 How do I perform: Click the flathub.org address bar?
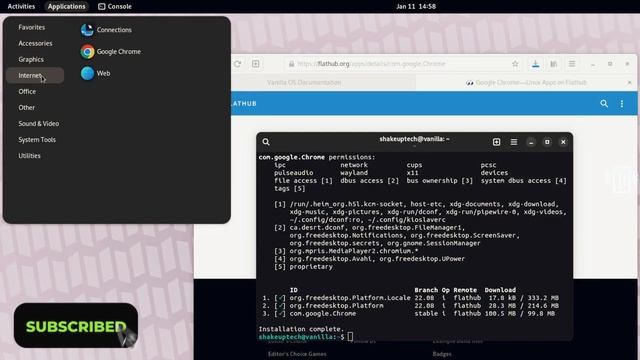[402, 64]
